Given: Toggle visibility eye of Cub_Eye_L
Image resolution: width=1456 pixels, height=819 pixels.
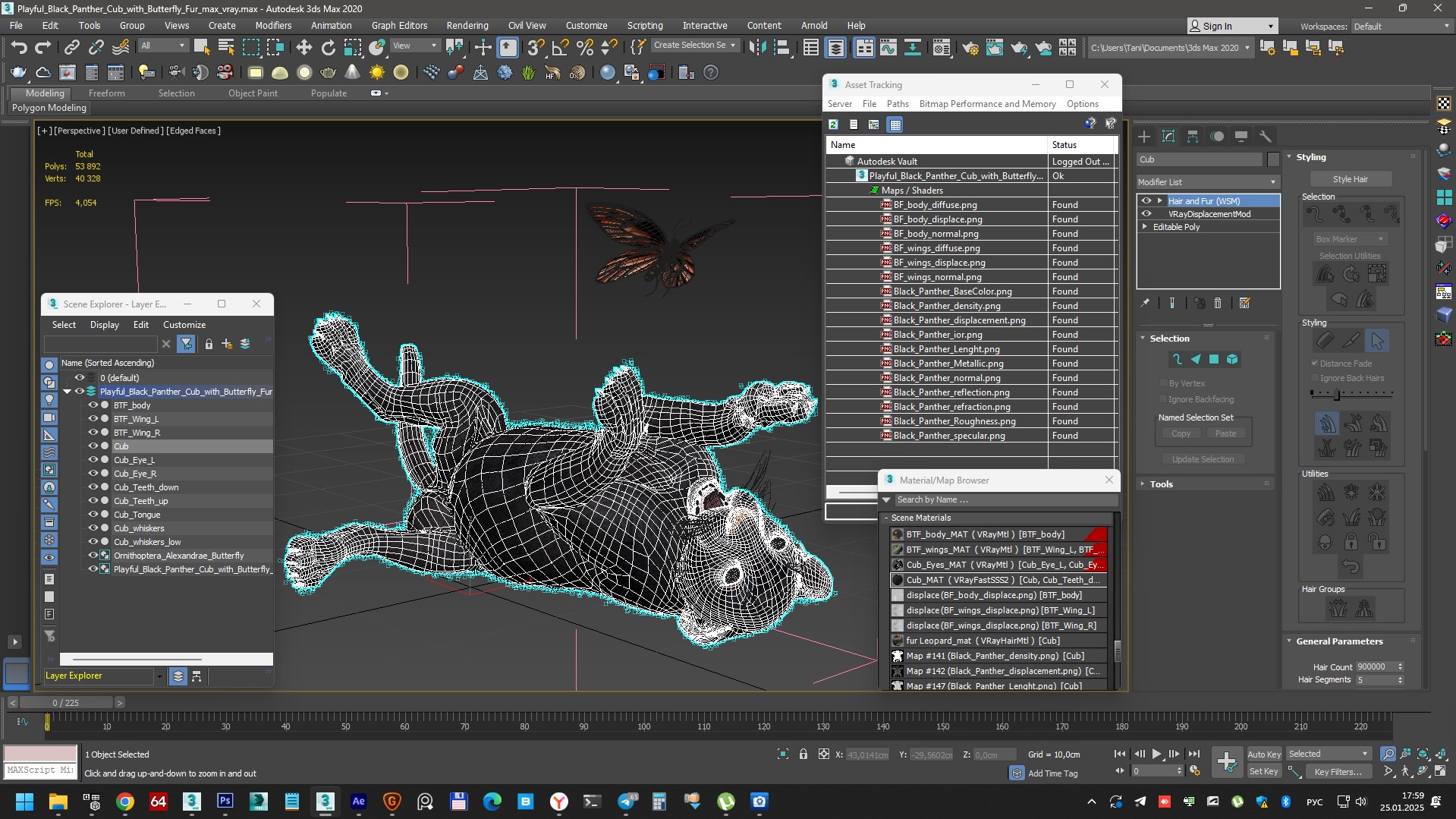Looking at the screenshot, I should (93, 460).
